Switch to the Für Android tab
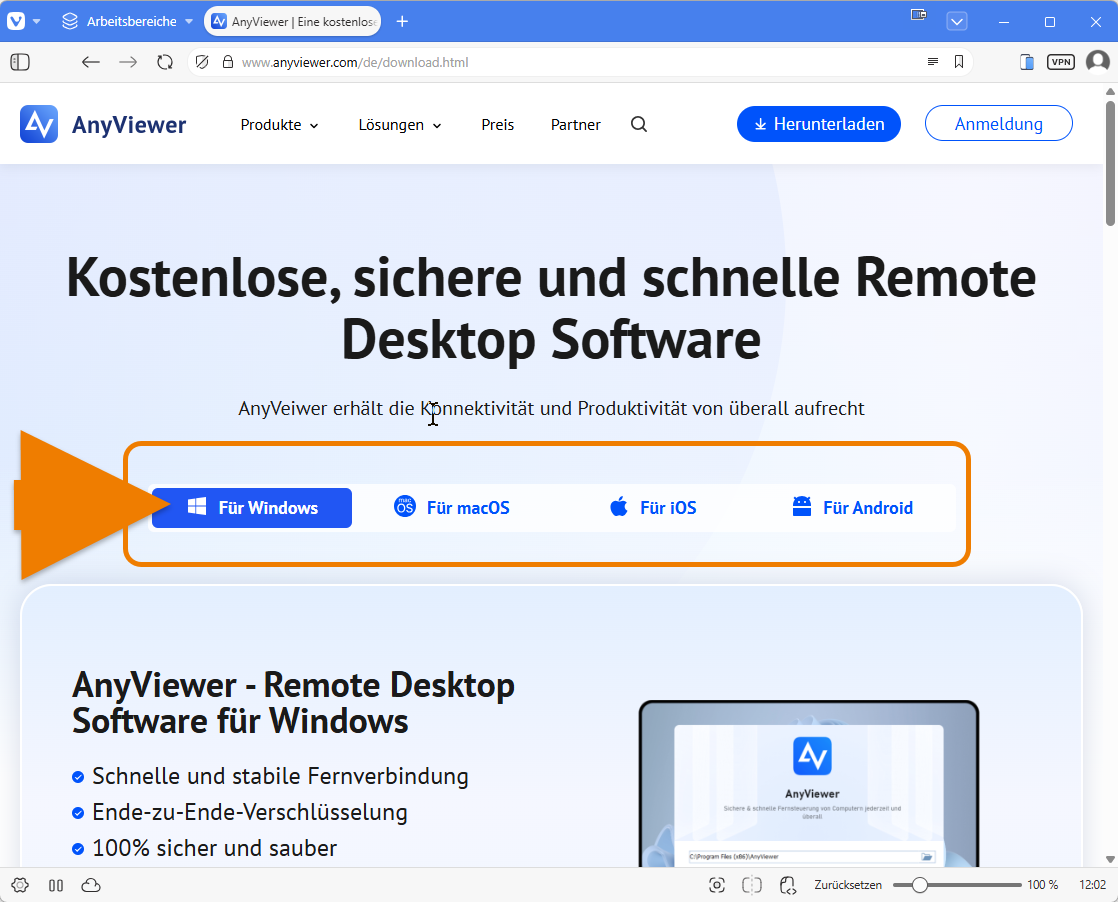The width and height of the screenshot is (1118, 902). (852, 508)
